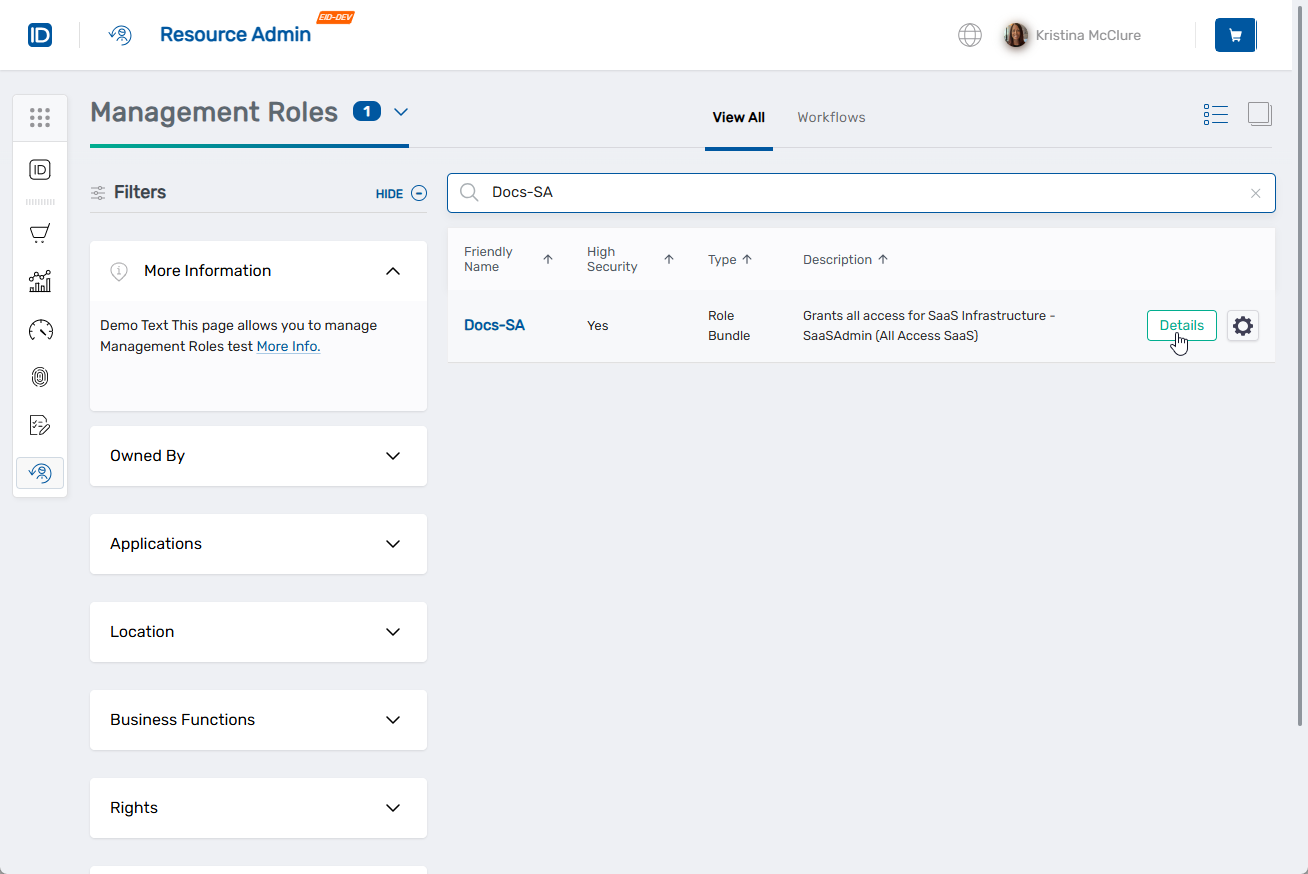Switch to card view layout

point(1259,114)
